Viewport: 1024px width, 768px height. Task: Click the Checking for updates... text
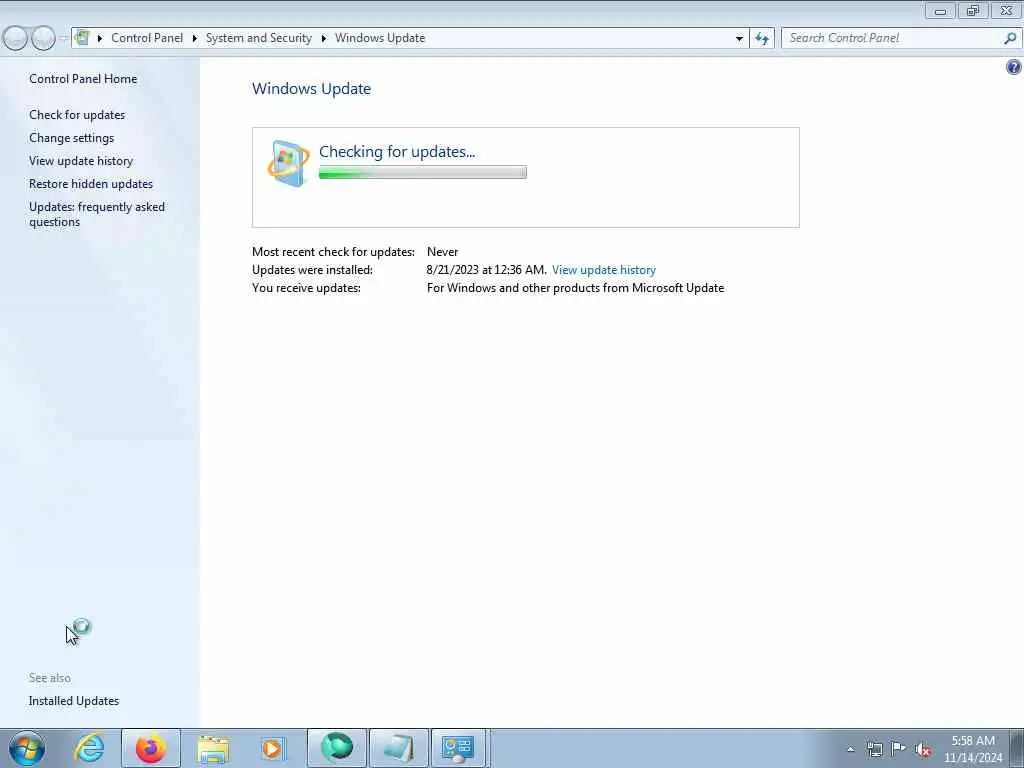(x=397, y=152)
